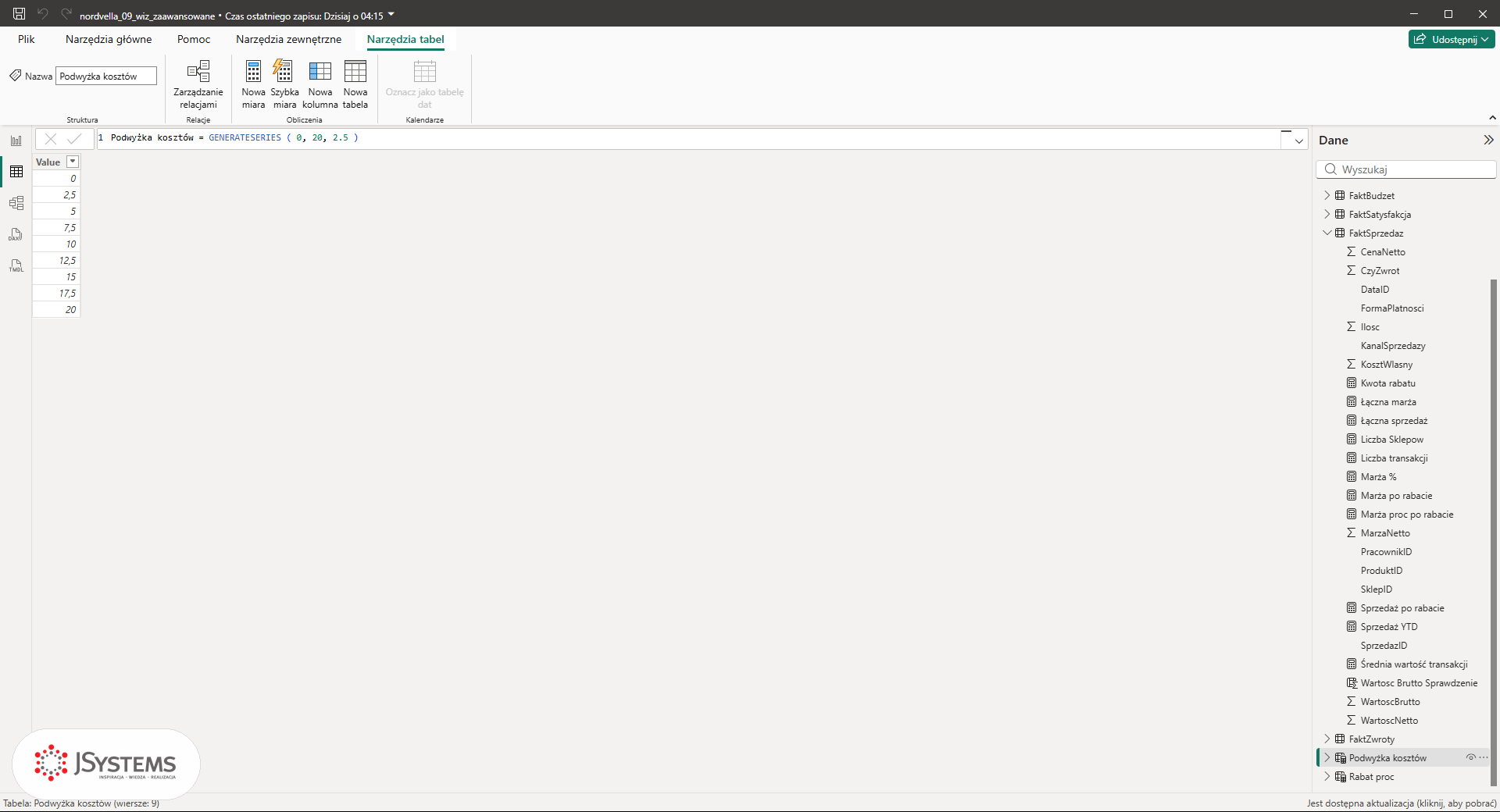Open Zarządzanie relacjami
1500x812 pixels.
[x=198, y=84]
